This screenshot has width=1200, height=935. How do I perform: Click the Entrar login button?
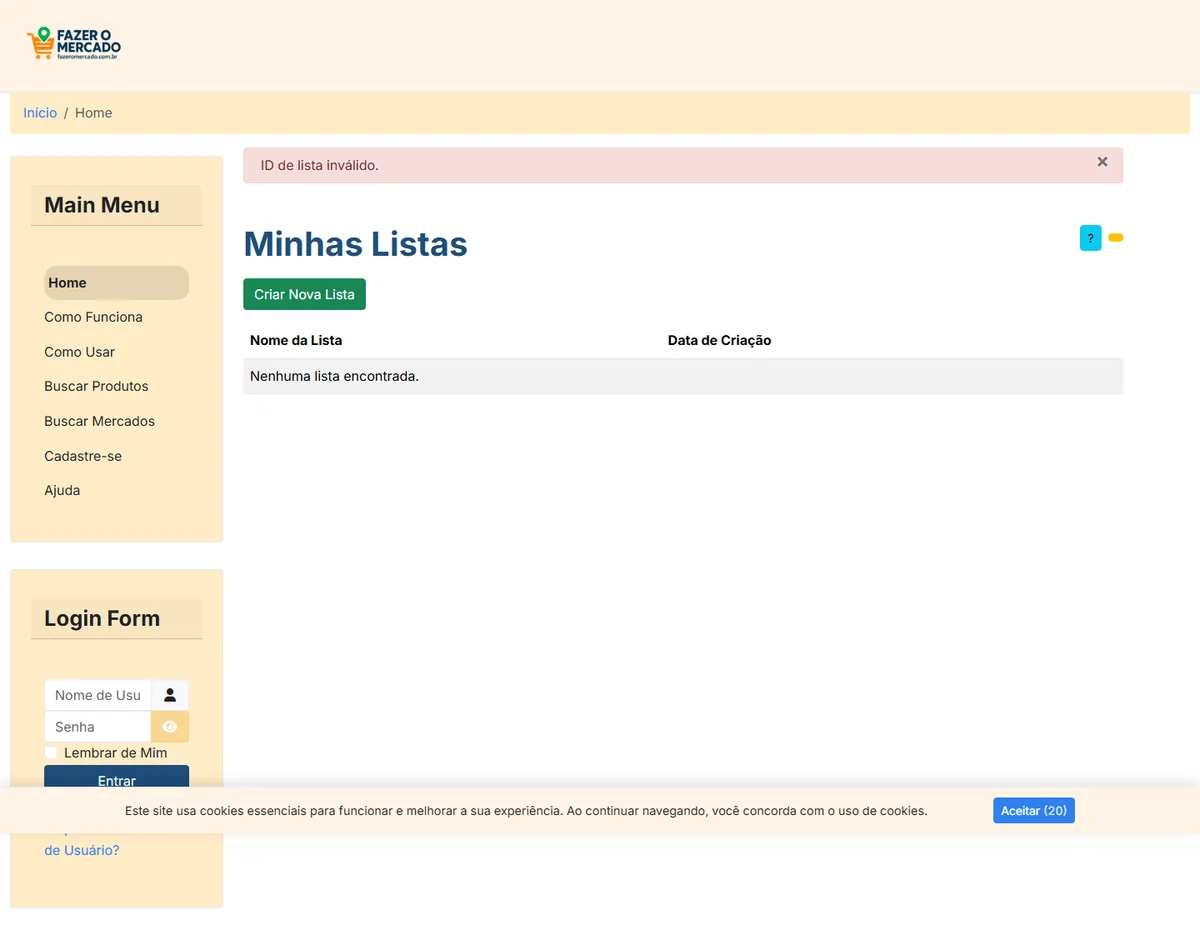(x=116, y=778)
